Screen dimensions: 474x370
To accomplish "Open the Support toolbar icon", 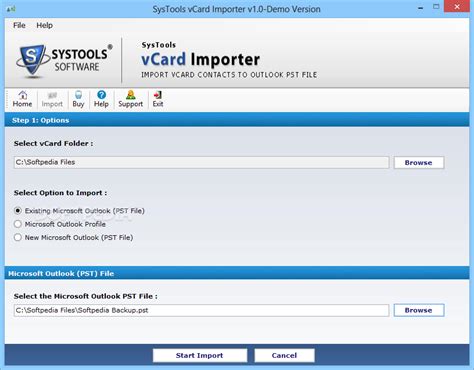I will [x=130, y=99].
